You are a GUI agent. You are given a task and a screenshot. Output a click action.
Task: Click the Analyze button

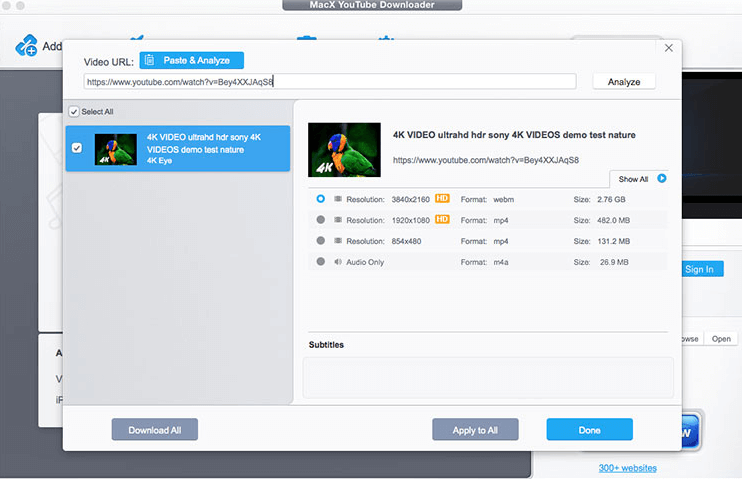624,81
